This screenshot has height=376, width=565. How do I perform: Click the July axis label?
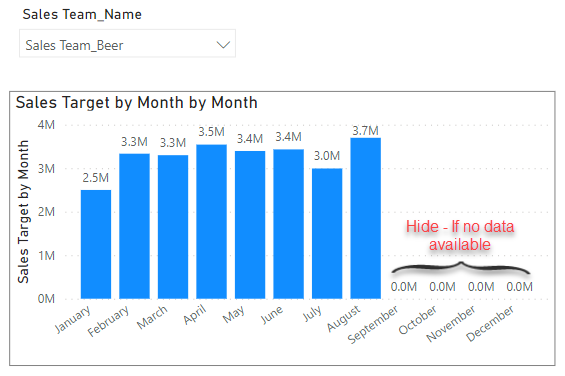click(312, 314)
